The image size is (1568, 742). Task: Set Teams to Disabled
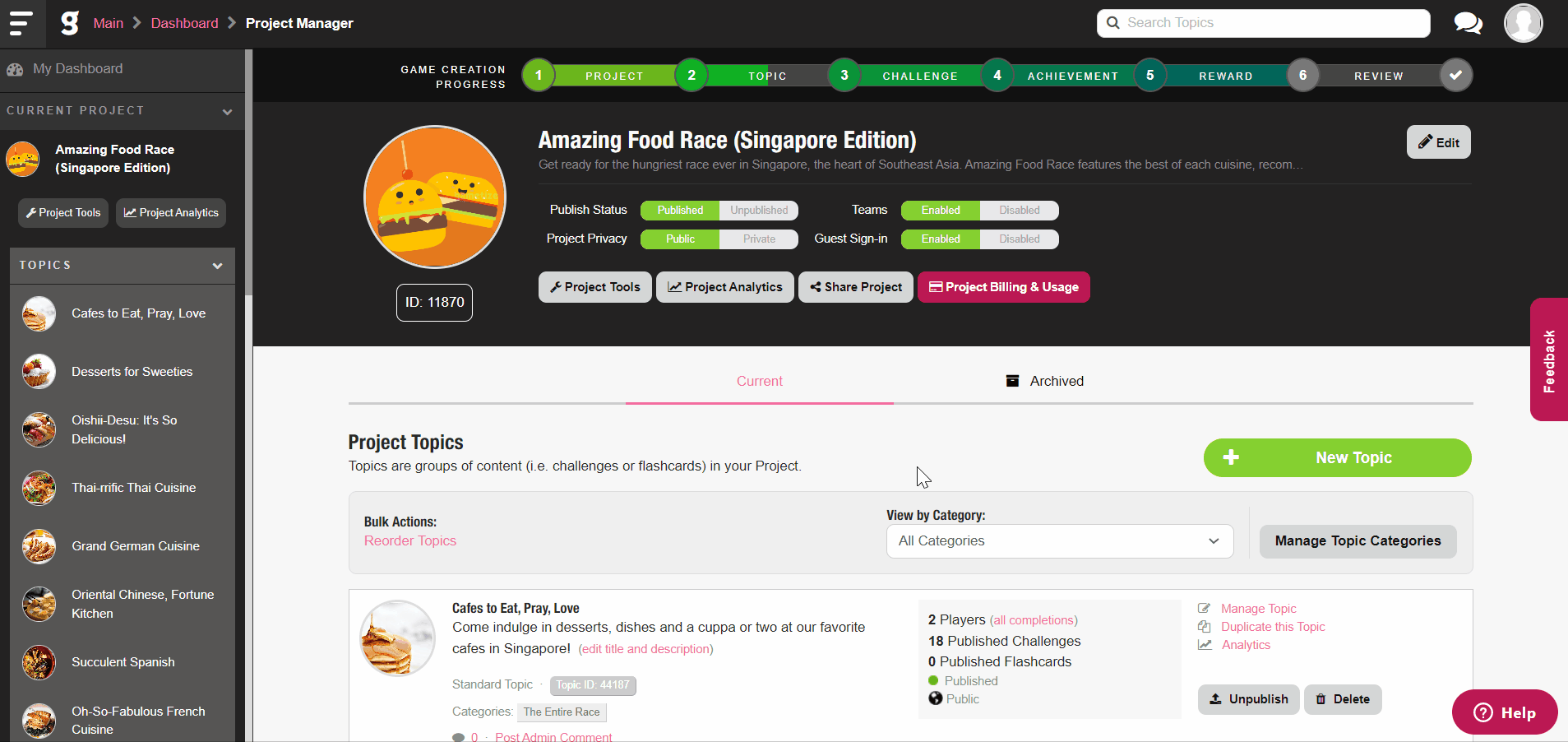1020,211
